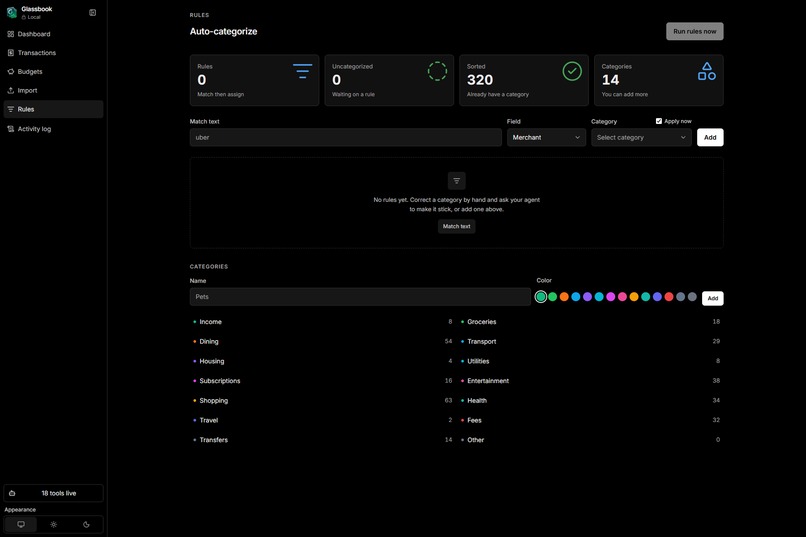Screen dimensions: 806x537
Task: Open the Field dropdown showing Merchant
Action: 546,137
